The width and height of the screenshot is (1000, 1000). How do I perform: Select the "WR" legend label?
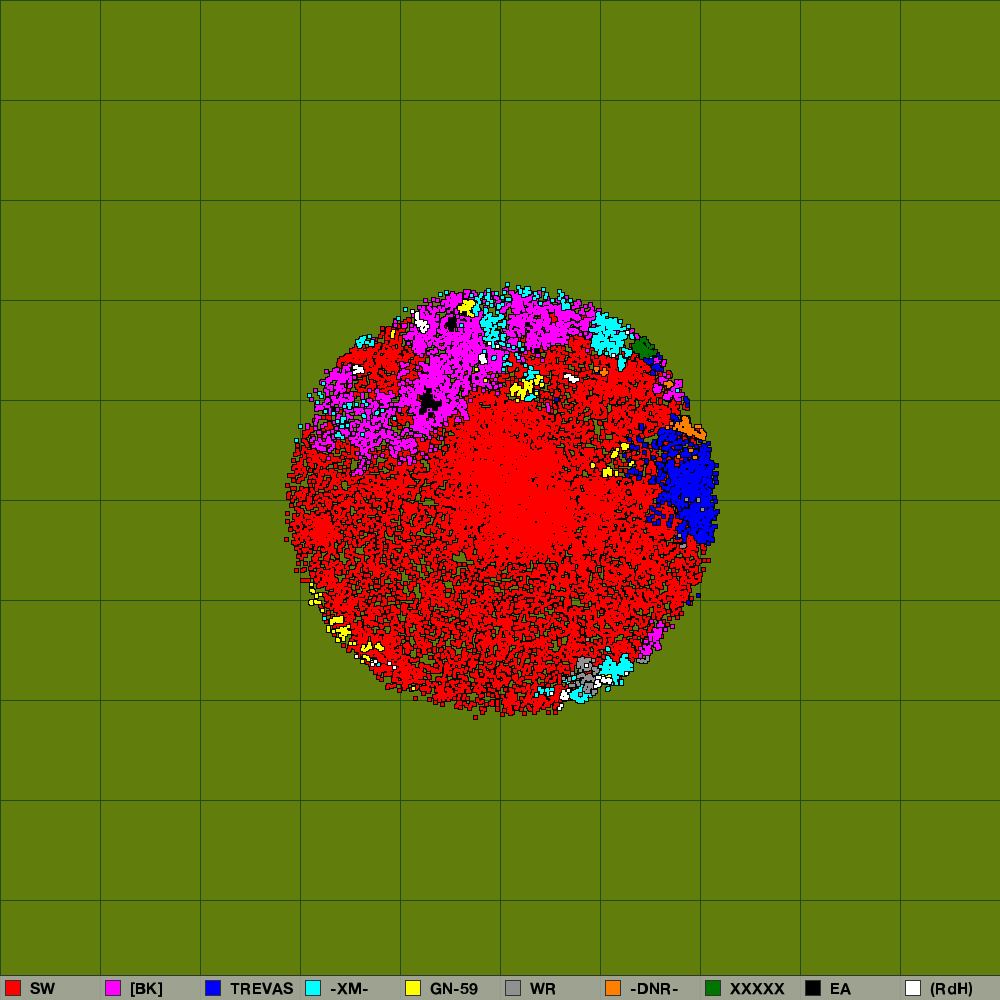pos(543,989)
